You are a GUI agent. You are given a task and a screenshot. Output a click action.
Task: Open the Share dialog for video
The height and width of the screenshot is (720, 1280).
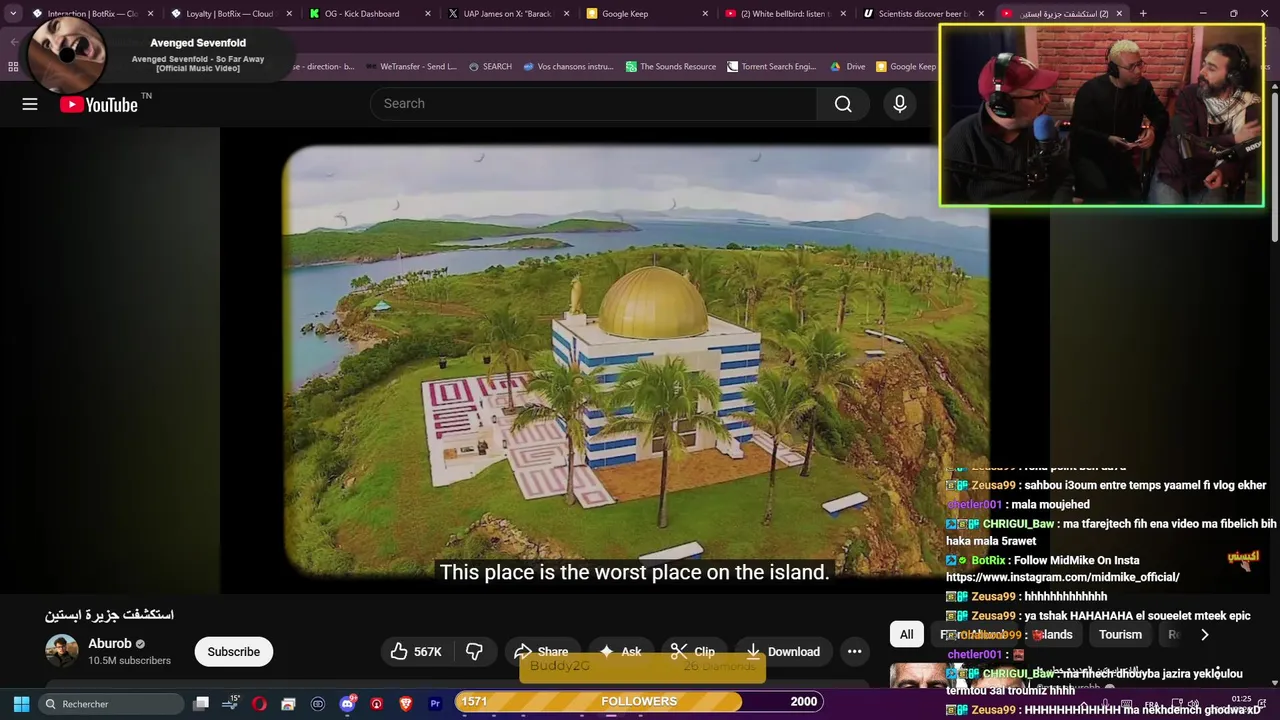click(541, 652)
